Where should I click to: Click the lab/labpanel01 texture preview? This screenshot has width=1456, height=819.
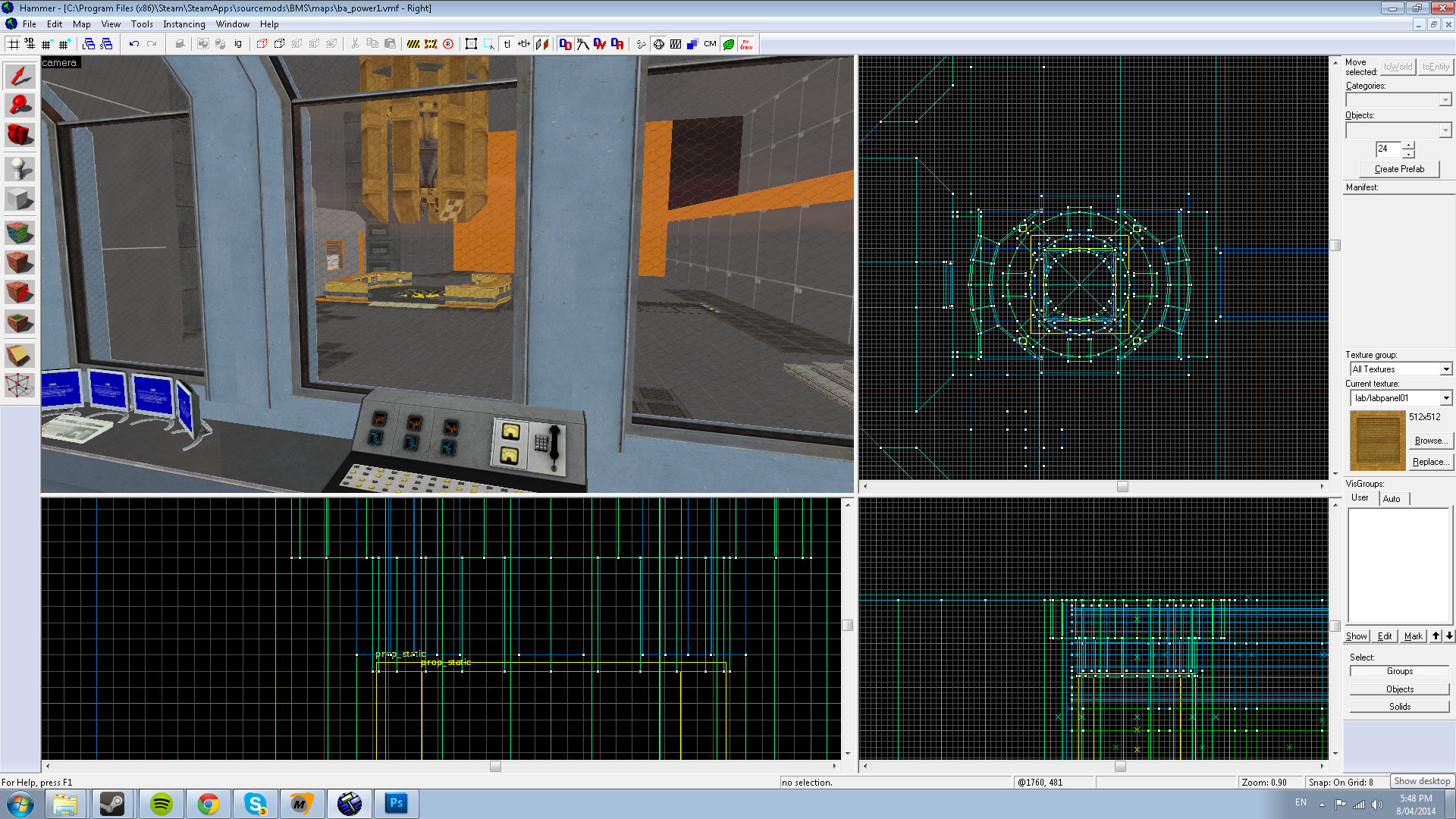tap(1377, 441)
